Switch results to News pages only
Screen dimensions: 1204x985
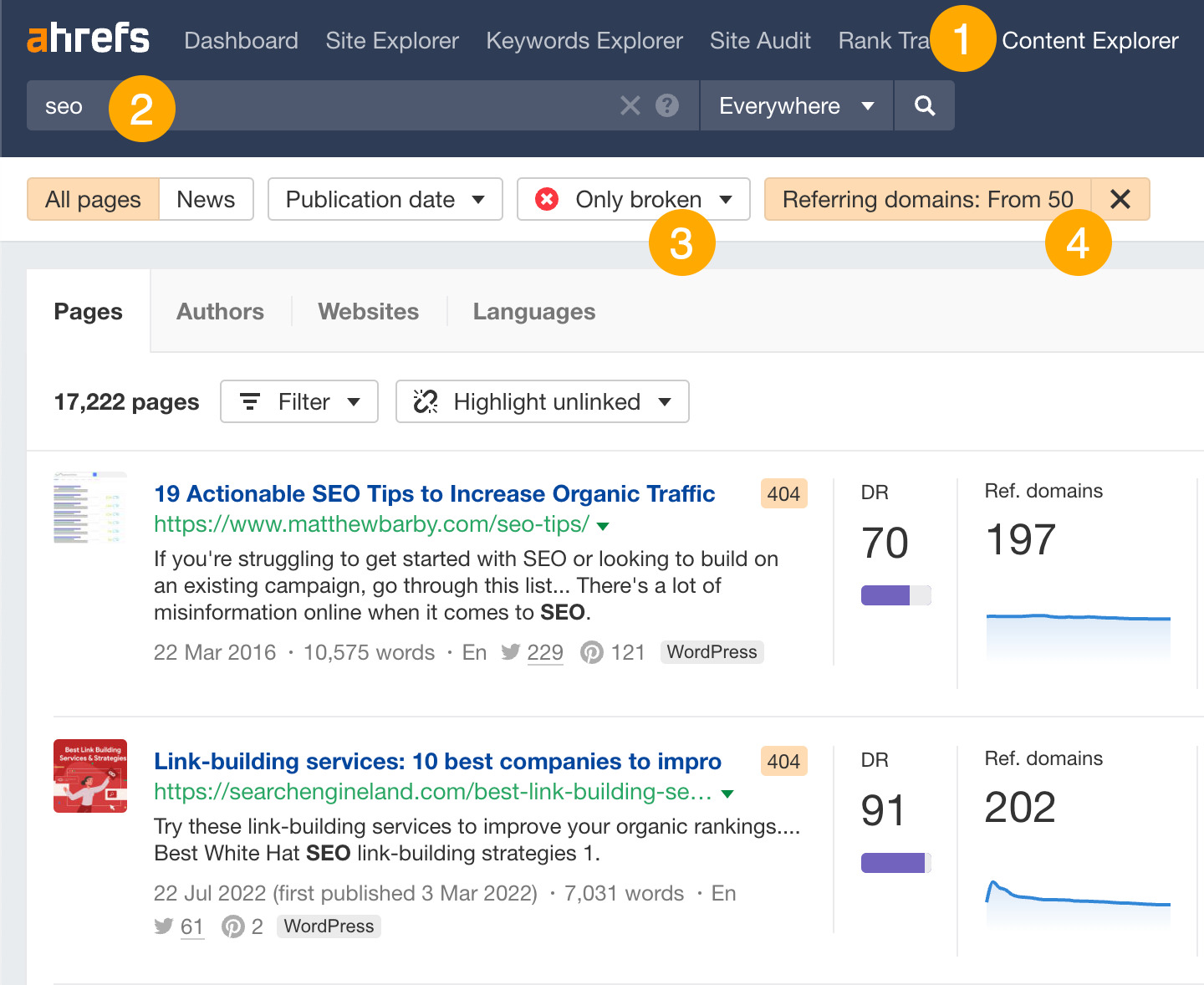[205, 199]
